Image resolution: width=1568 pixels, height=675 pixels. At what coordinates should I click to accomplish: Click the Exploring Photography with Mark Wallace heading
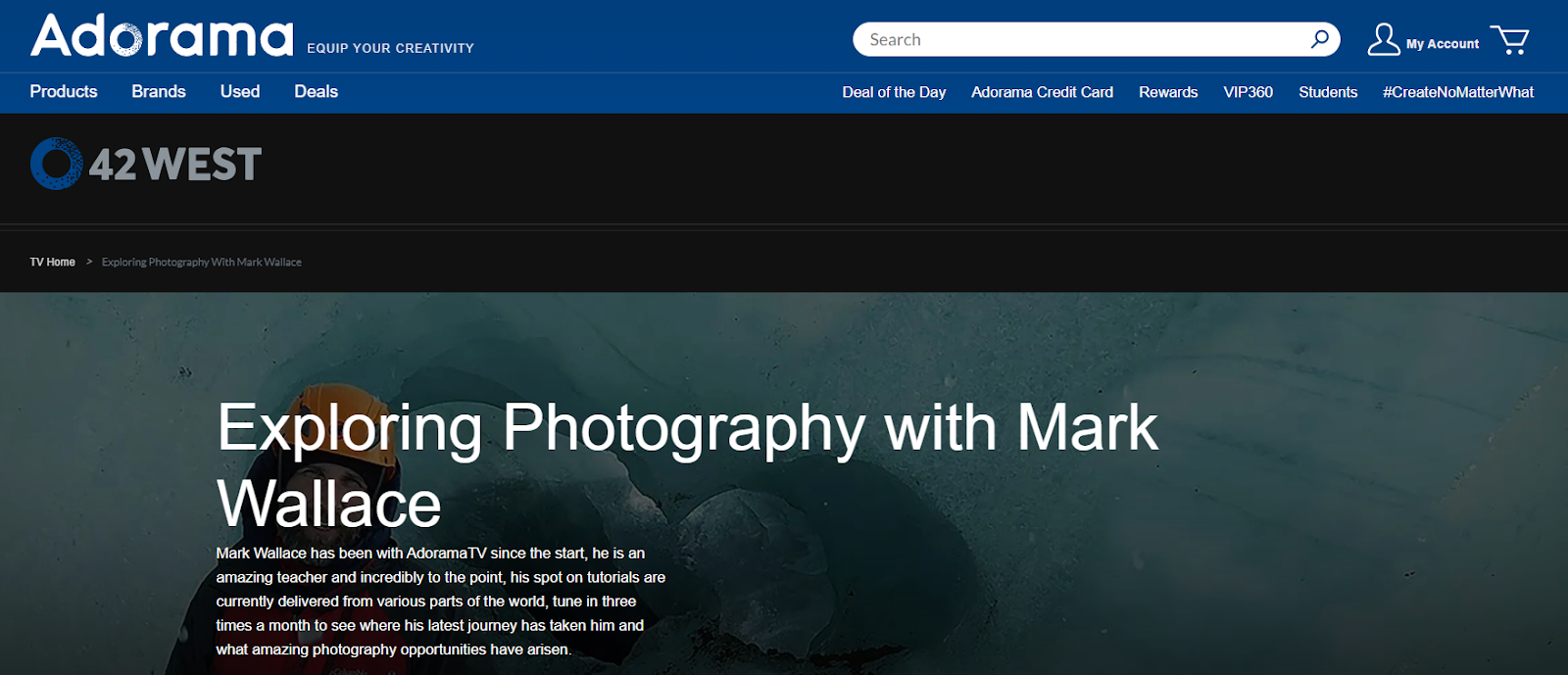(x=687, y=465)
